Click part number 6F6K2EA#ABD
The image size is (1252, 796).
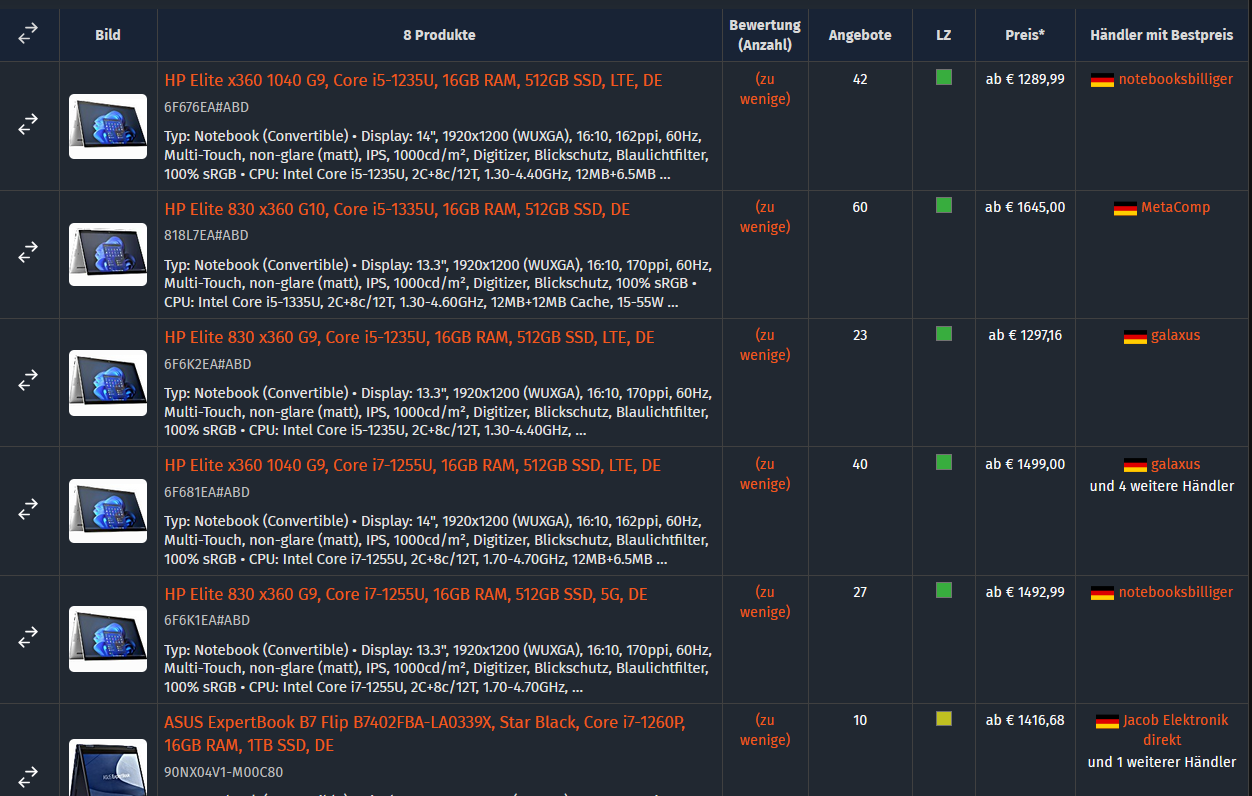(208, 364)
